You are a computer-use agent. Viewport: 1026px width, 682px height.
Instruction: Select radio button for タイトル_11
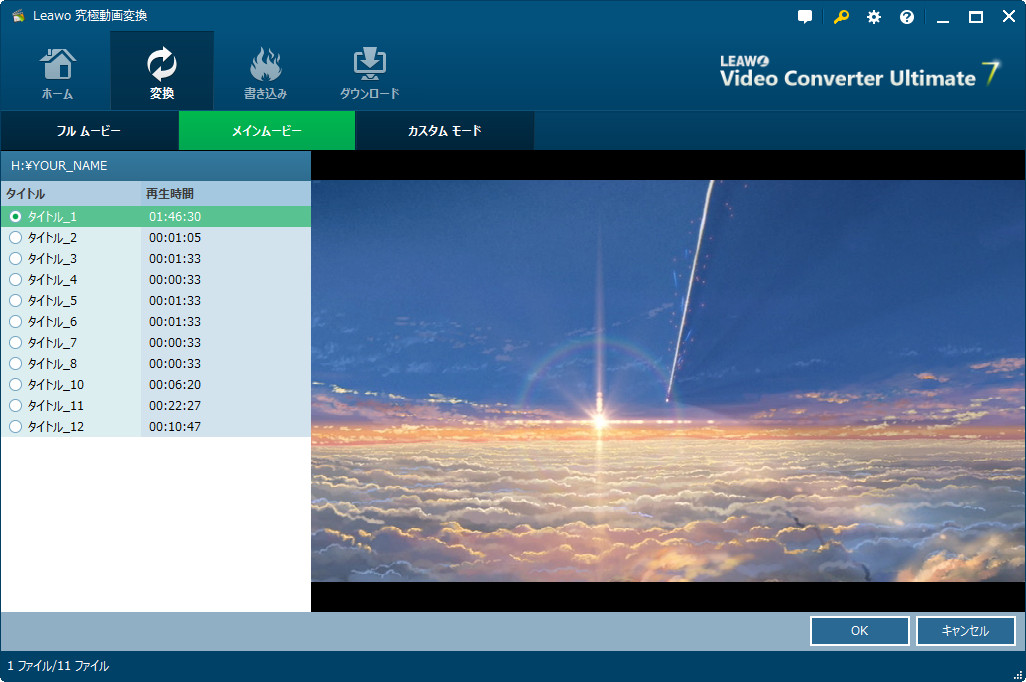16,405
